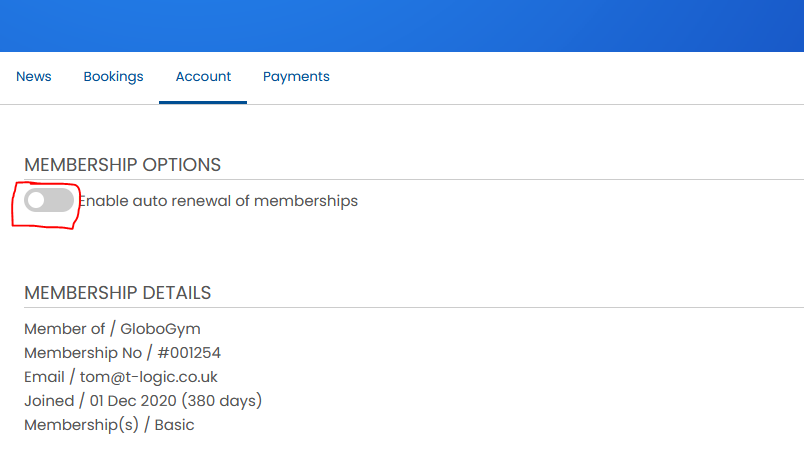Click the 'Enable auto renewal of memberships' label
The width and height of the screenshot is (804, 469).
coord(218,201)
